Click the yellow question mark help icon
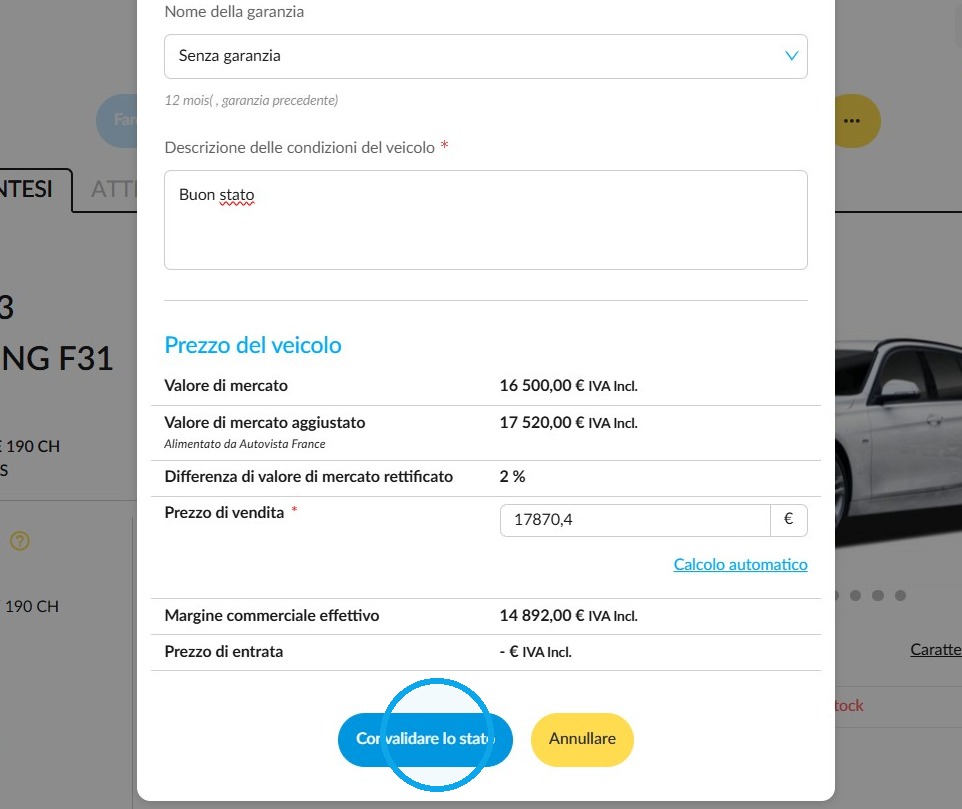This screenshot has width=962, height=809. tap(20, 540)
